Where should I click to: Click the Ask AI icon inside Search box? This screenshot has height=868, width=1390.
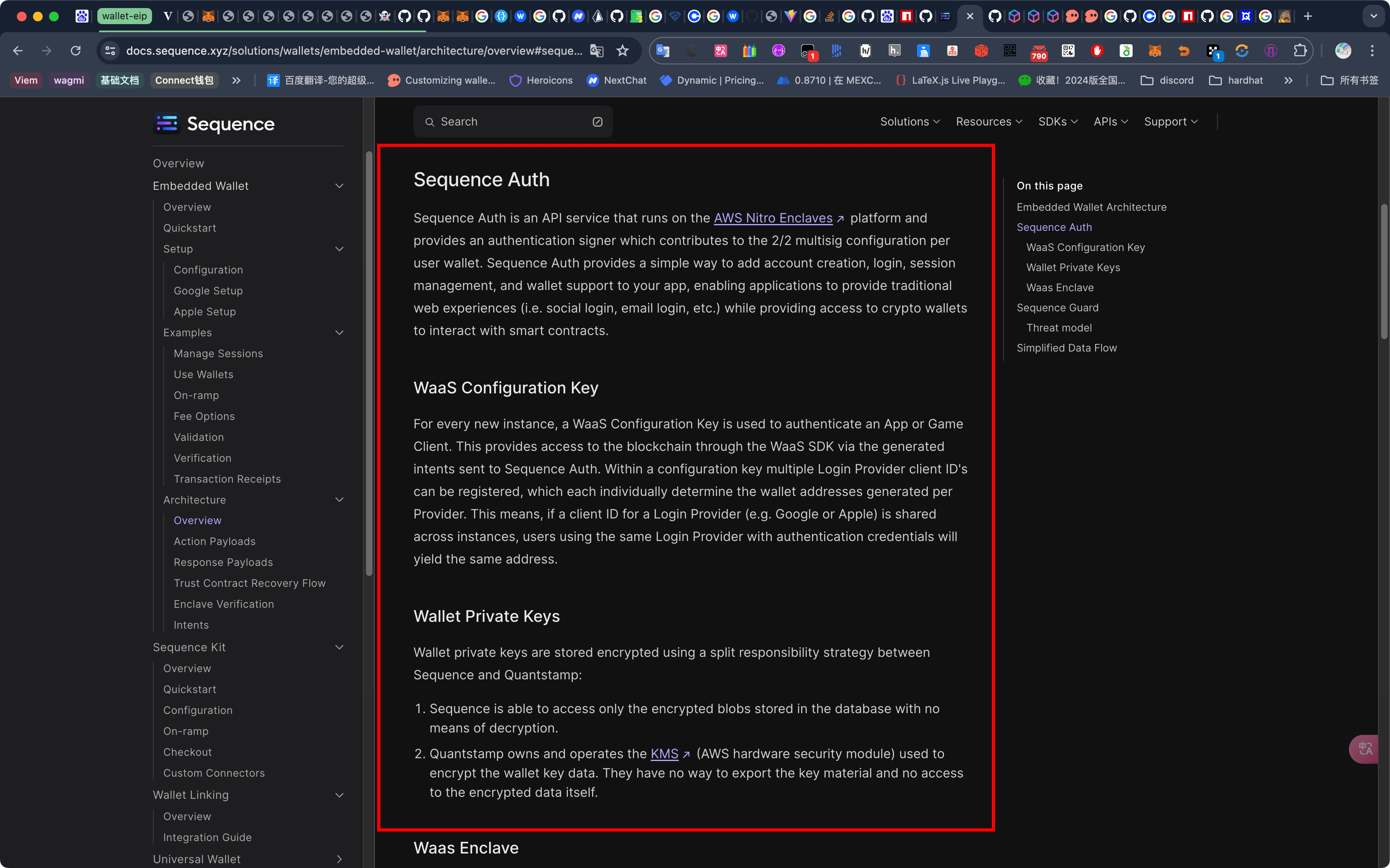pos(597,122)
